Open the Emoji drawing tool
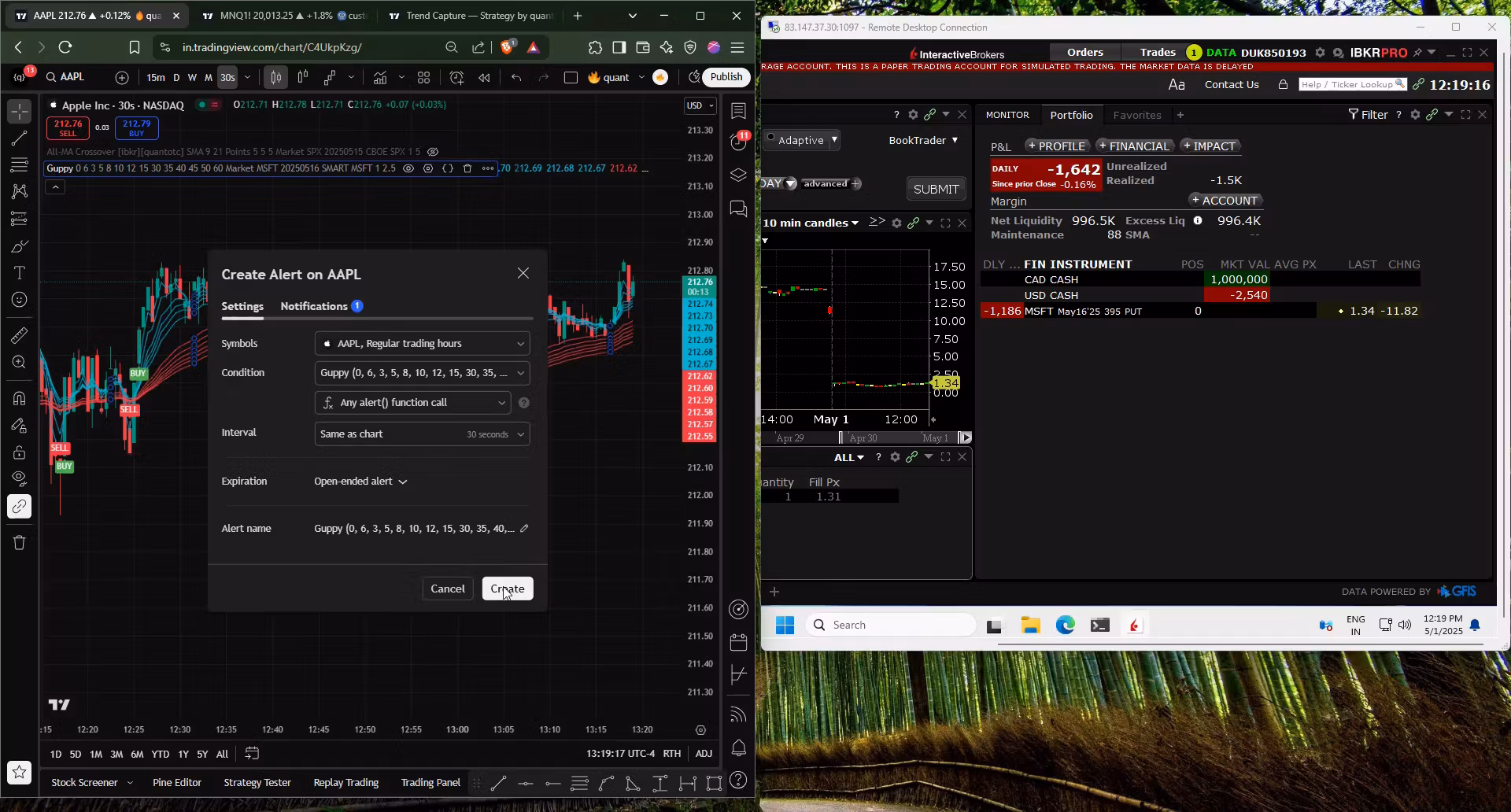 coord(19,300)
